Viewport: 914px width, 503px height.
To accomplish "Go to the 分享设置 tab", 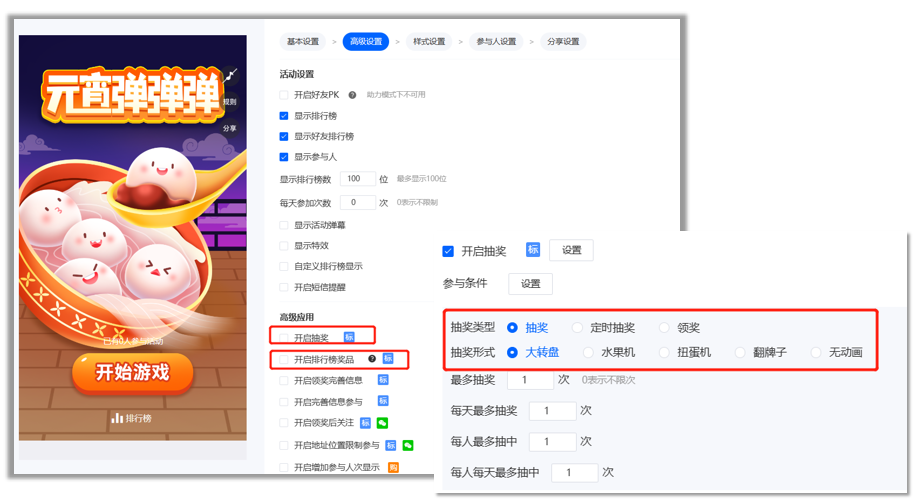I will pyautogui.click(x=563, y=41).
